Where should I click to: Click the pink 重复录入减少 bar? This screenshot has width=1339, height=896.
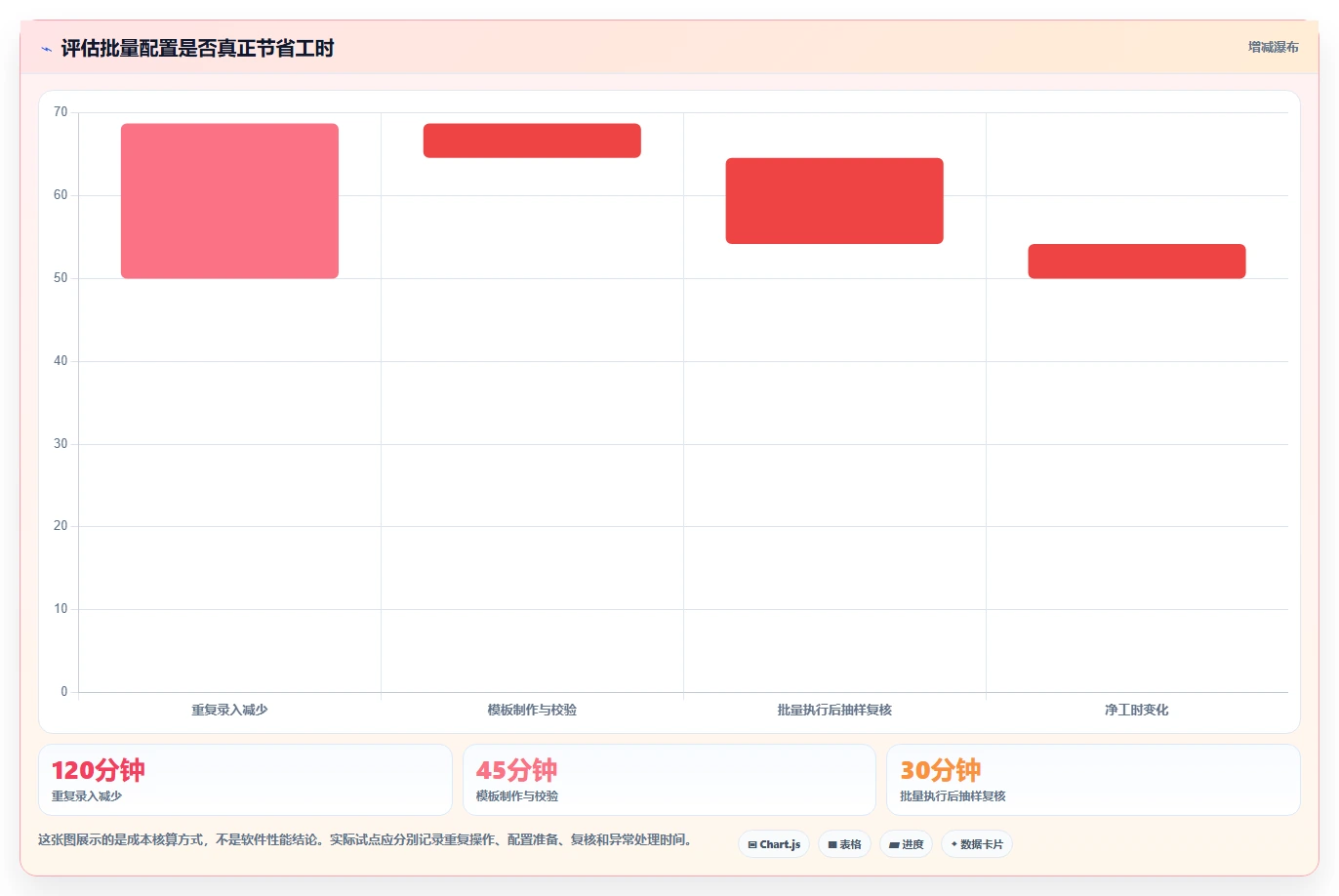[x=229, y=201]
